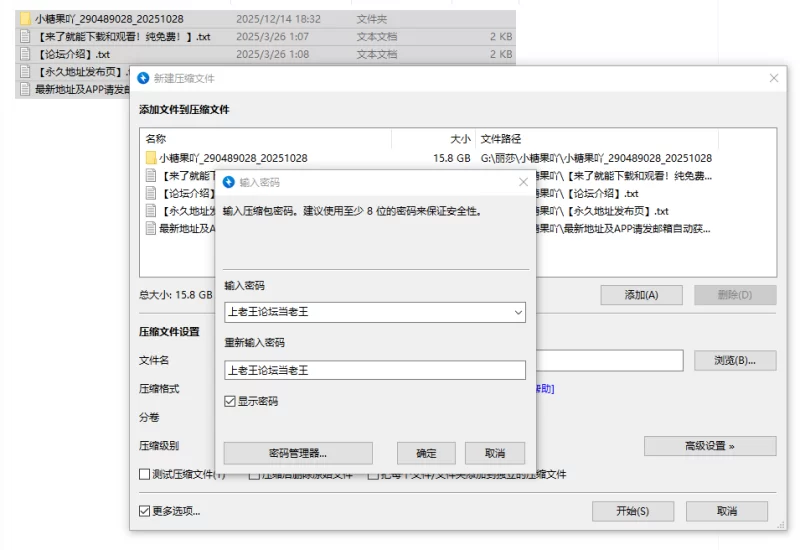800x550 pixels.
Task: Click the resize grip of 新建压缩文件 window
Action: [x=781, y=524]
